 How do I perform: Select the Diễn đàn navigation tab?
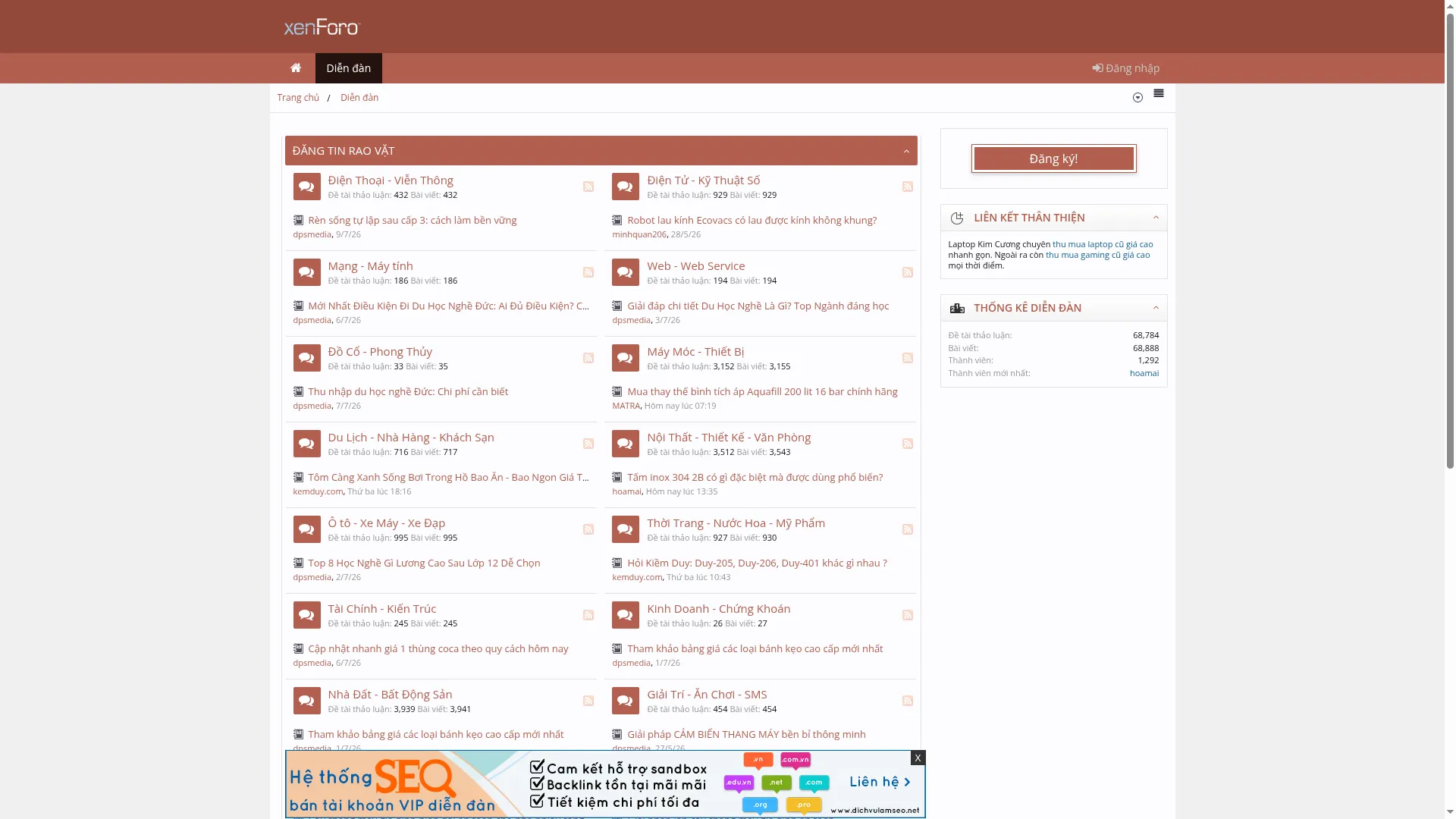click(x=349, y=68)
